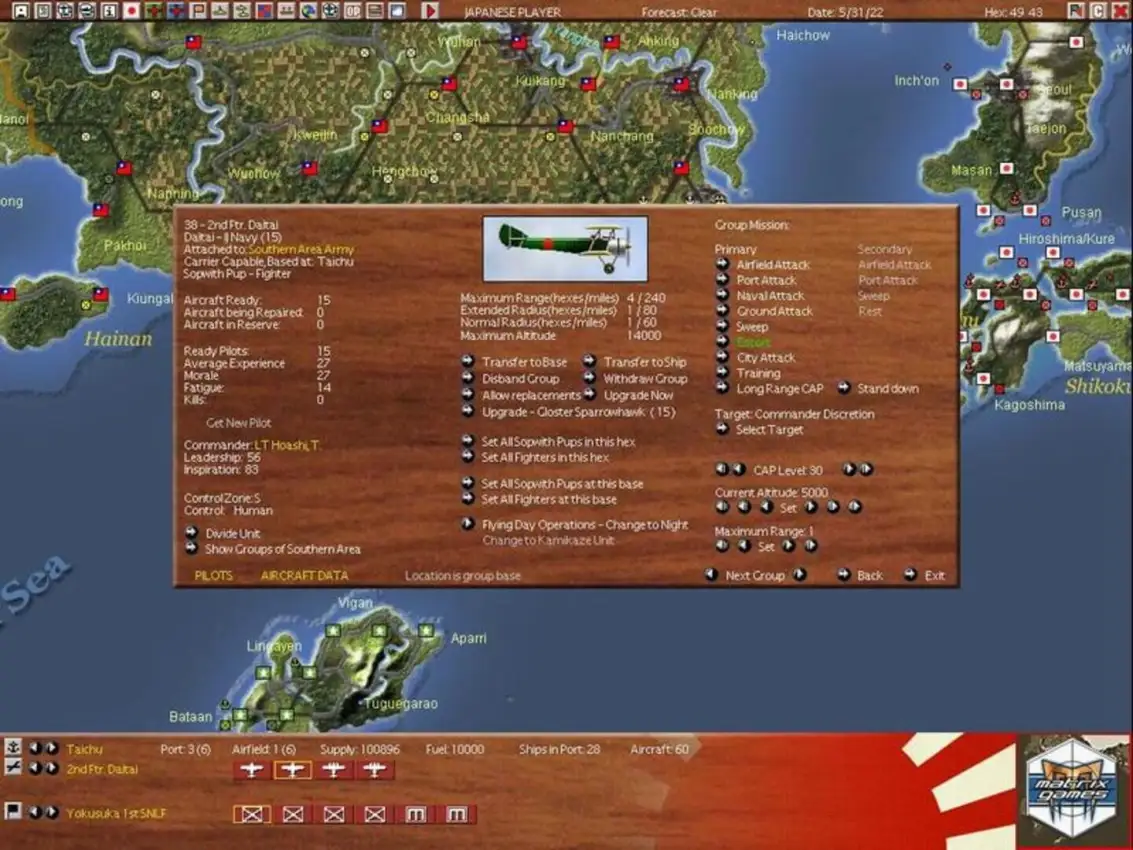Click the weather cloud icon in the top toolbar
The width and height of the screenshot is (1133, 850).
coord(394,12)
